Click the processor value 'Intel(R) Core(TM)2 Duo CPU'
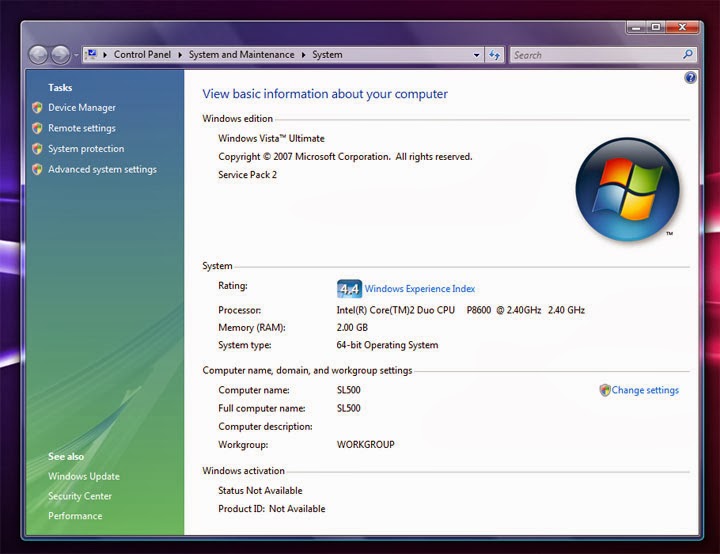This screenshot has height=554, width=720. click(x=396, y=310)
